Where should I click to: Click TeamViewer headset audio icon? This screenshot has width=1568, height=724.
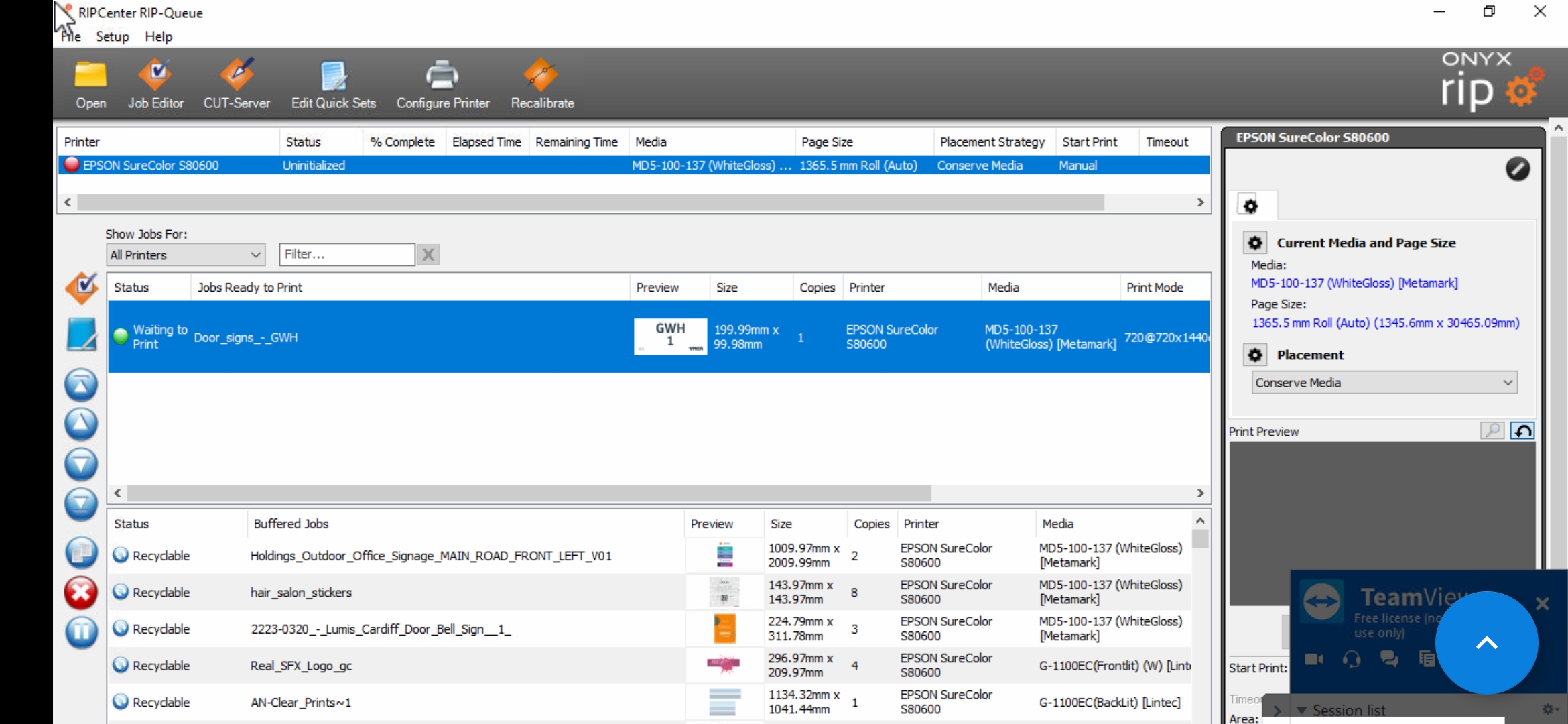(1352, 659)
